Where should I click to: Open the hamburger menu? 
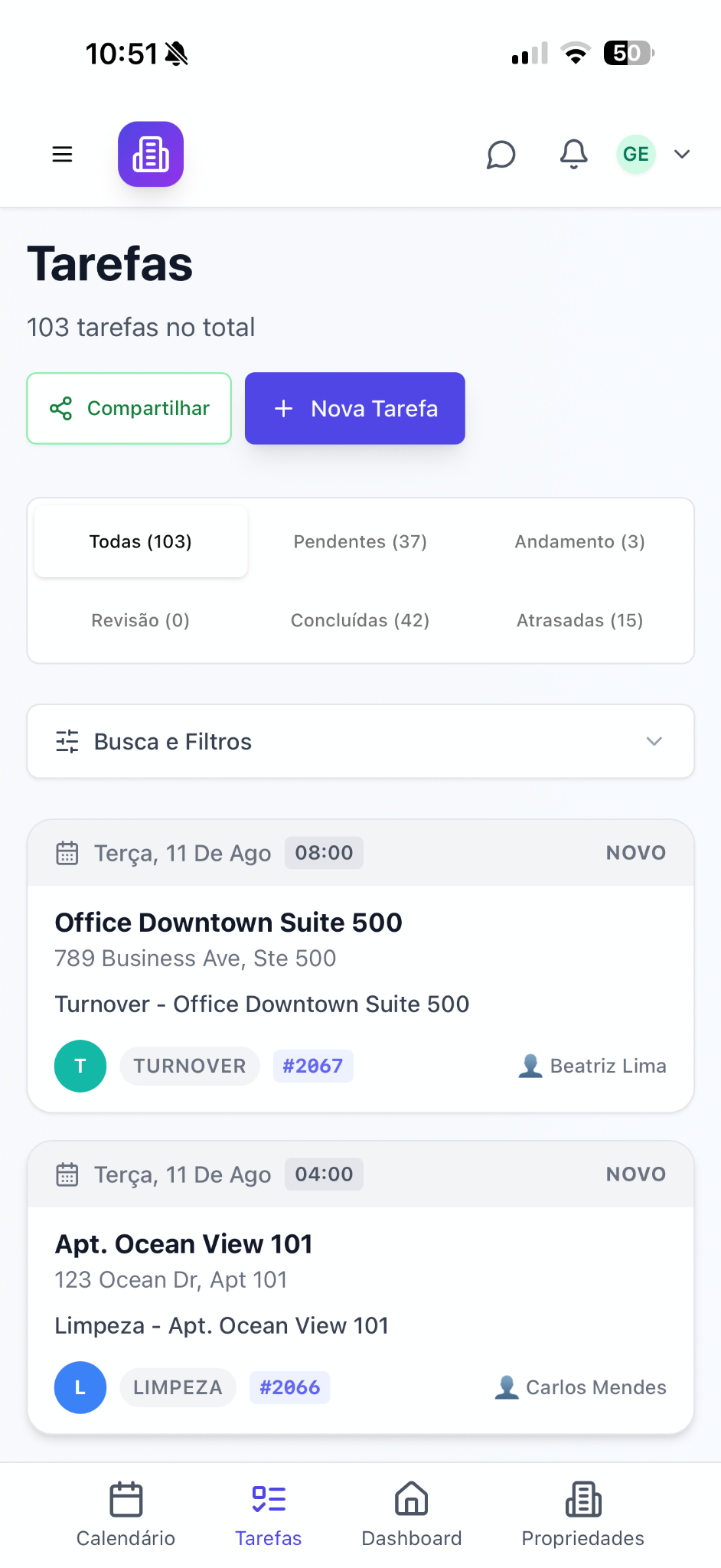(62, 155)
